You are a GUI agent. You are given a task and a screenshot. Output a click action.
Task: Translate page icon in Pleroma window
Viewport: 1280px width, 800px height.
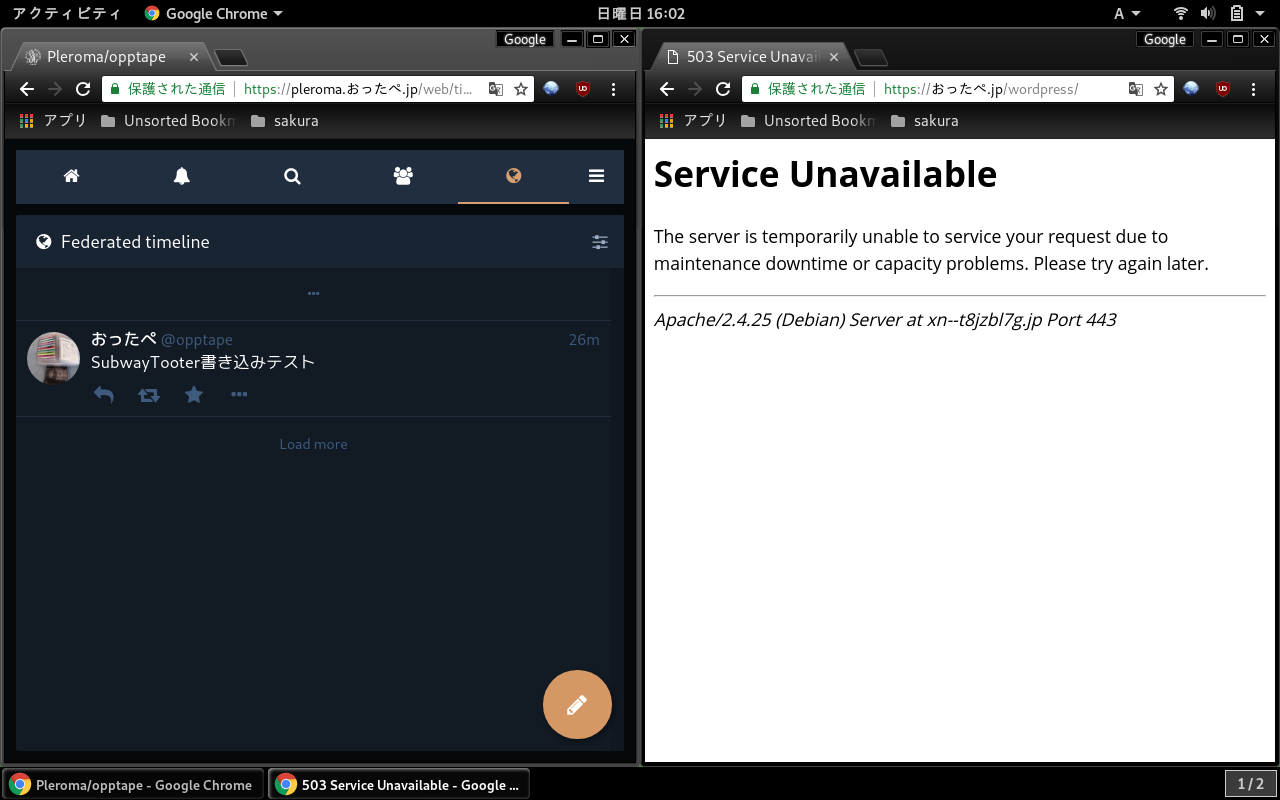496,89
